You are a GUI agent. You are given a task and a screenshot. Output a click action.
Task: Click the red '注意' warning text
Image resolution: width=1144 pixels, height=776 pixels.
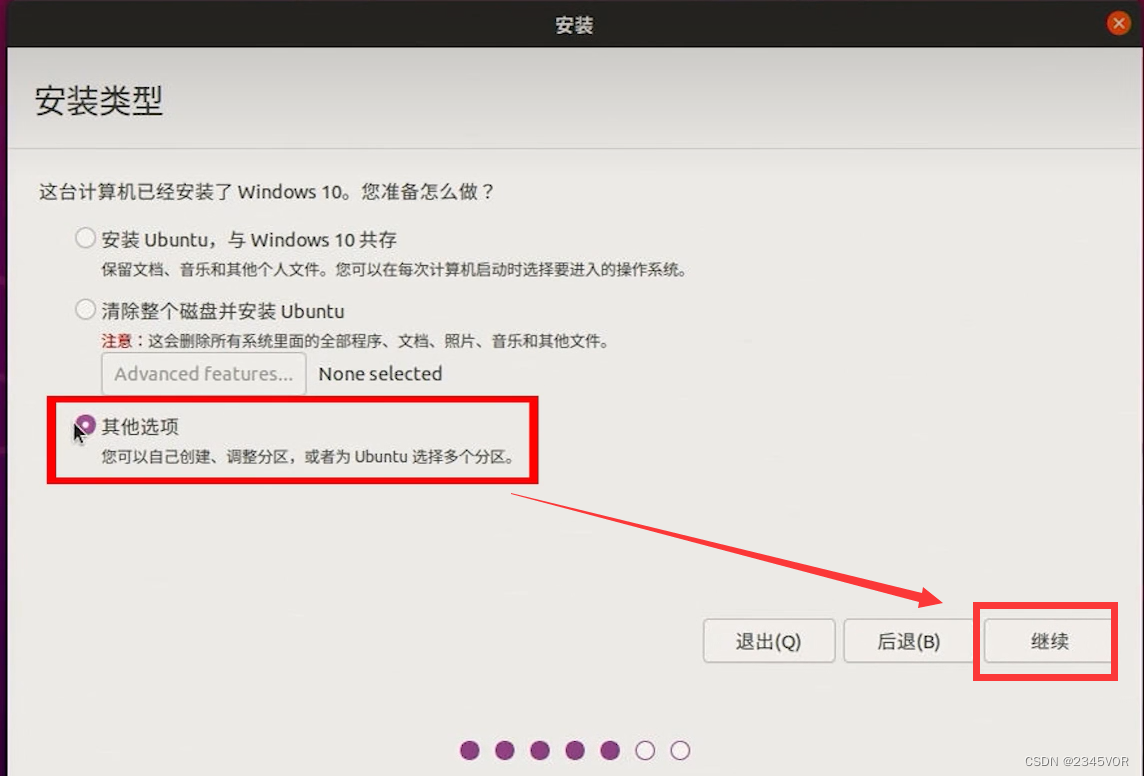pos(116,341)
